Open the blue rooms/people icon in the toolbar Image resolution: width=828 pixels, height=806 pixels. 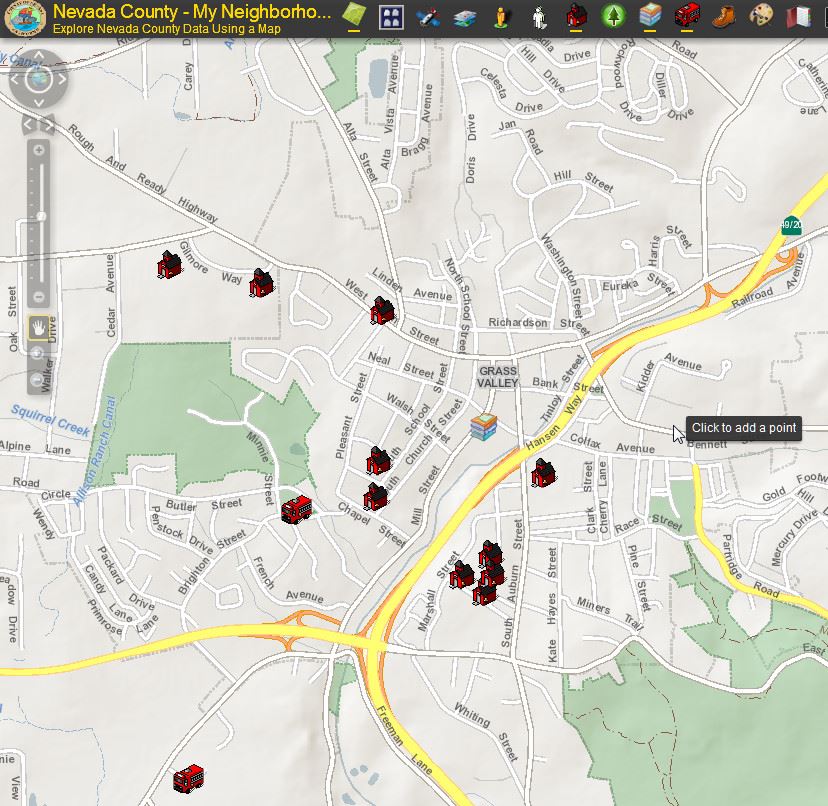390,14
